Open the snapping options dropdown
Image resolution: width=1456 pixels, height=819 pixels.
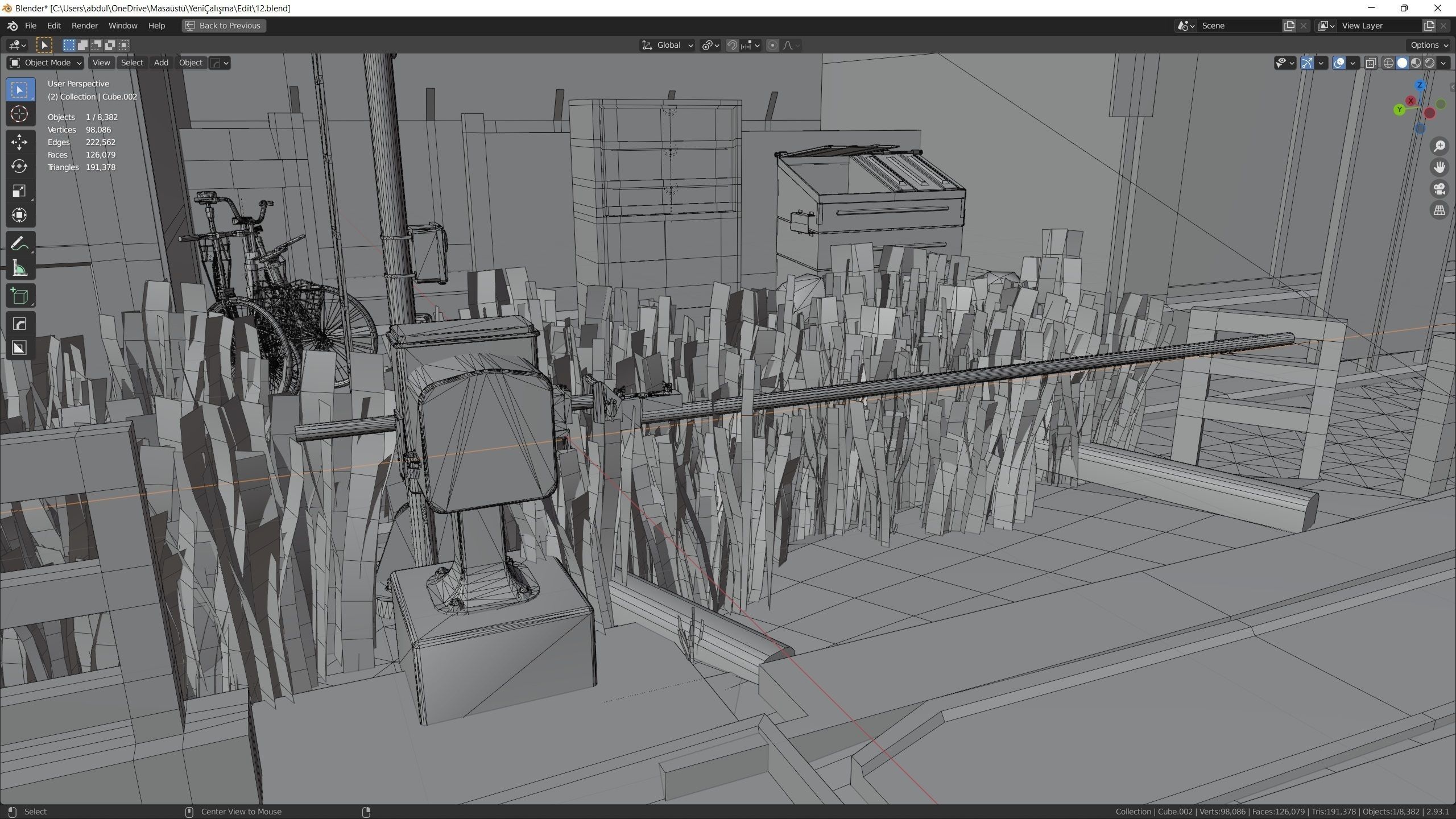(751, 45)
